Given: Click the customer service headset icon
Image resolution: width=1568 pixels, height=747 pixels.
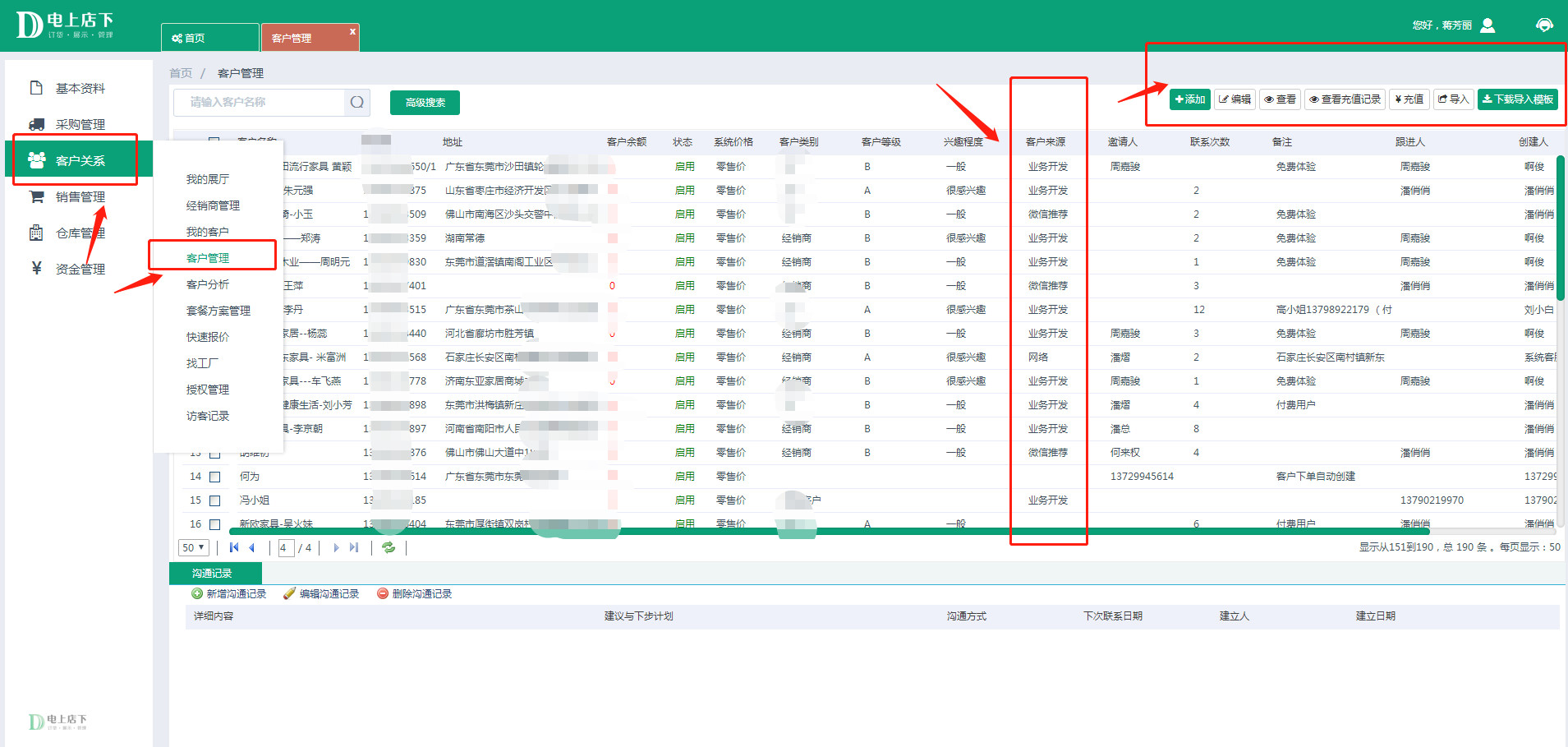Looking at the screenshot, I should pyautogui.click(x=1544, y=25).
